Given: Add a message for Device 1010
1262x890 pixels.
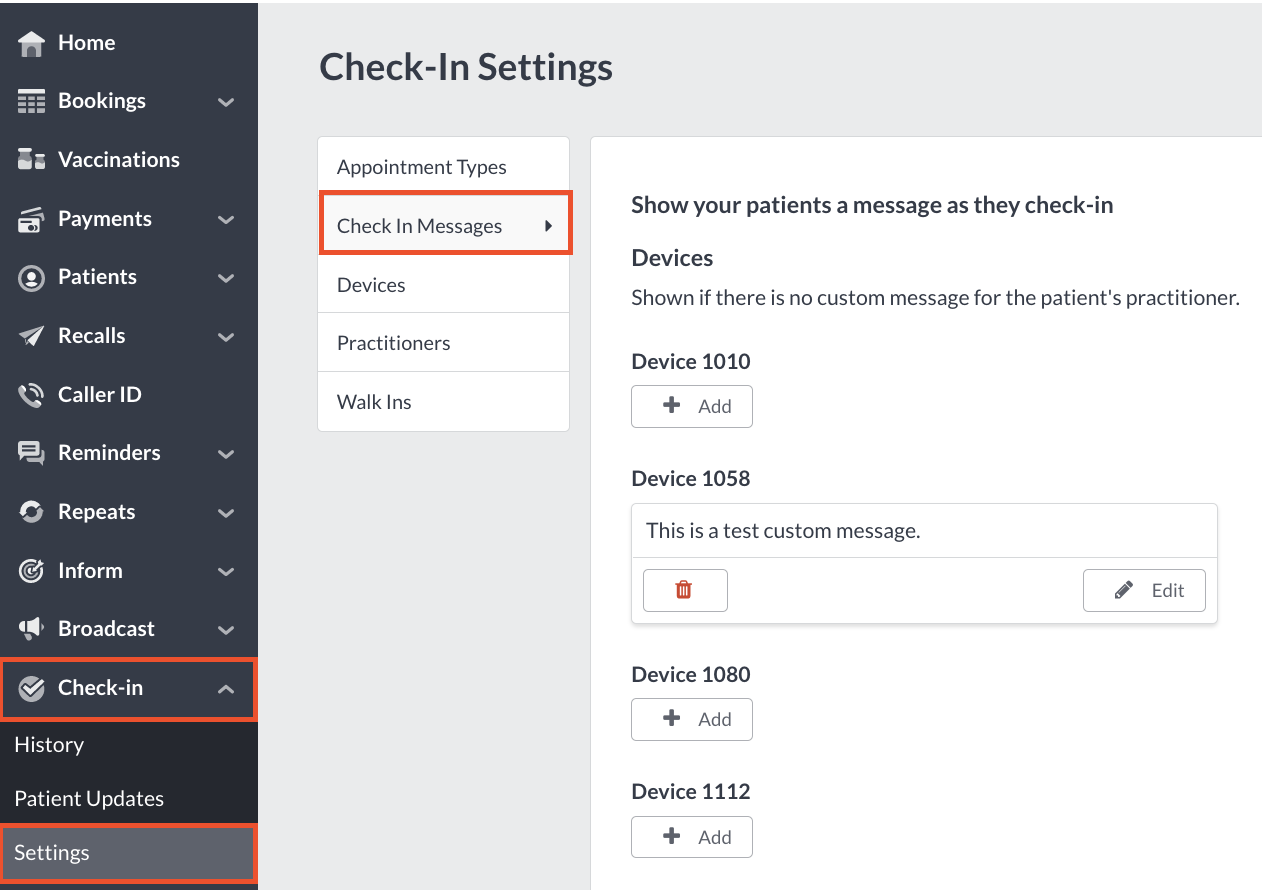Looking at the screenshot, I should coord(691,406).
